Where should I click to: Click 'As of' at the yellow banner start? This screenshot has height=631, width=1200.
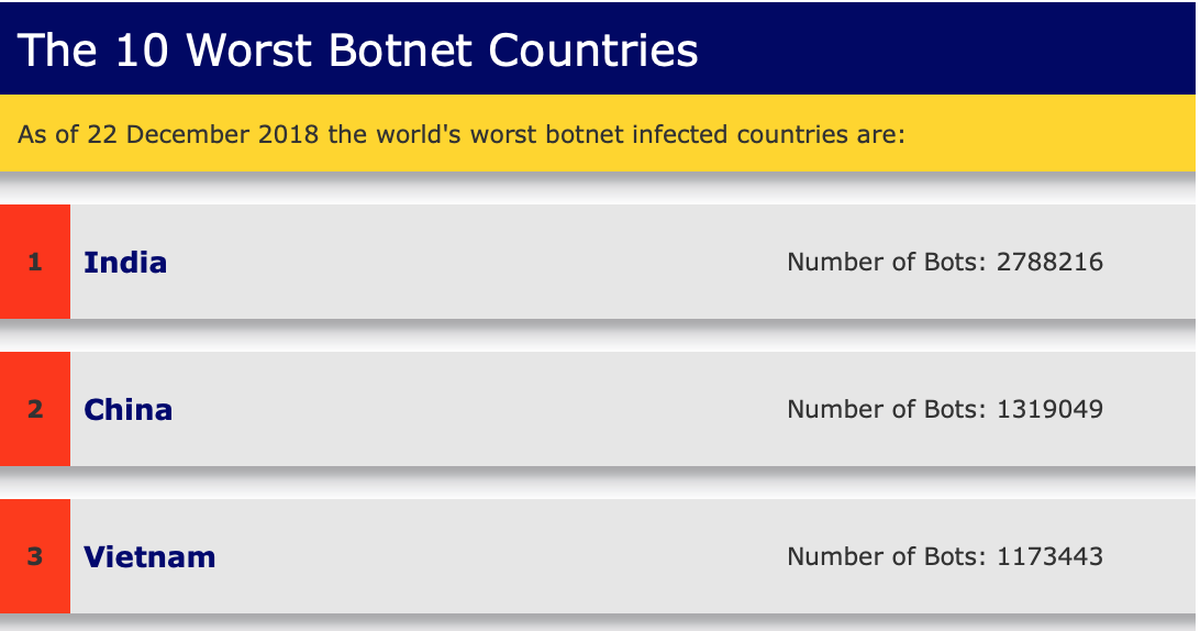point(47,134)
